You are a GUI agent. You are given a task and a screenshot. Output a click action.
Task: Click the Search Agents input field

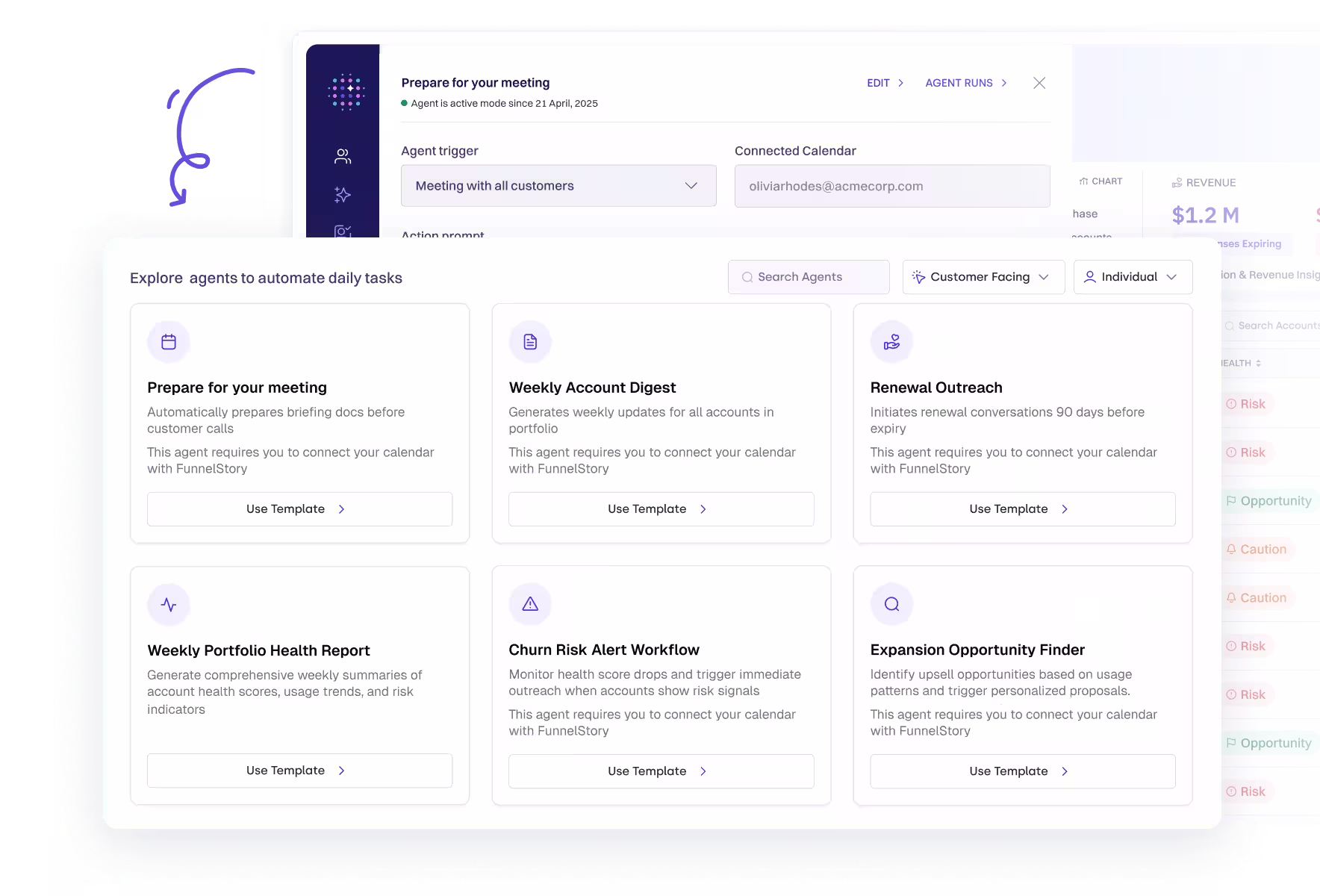point(809,276)
